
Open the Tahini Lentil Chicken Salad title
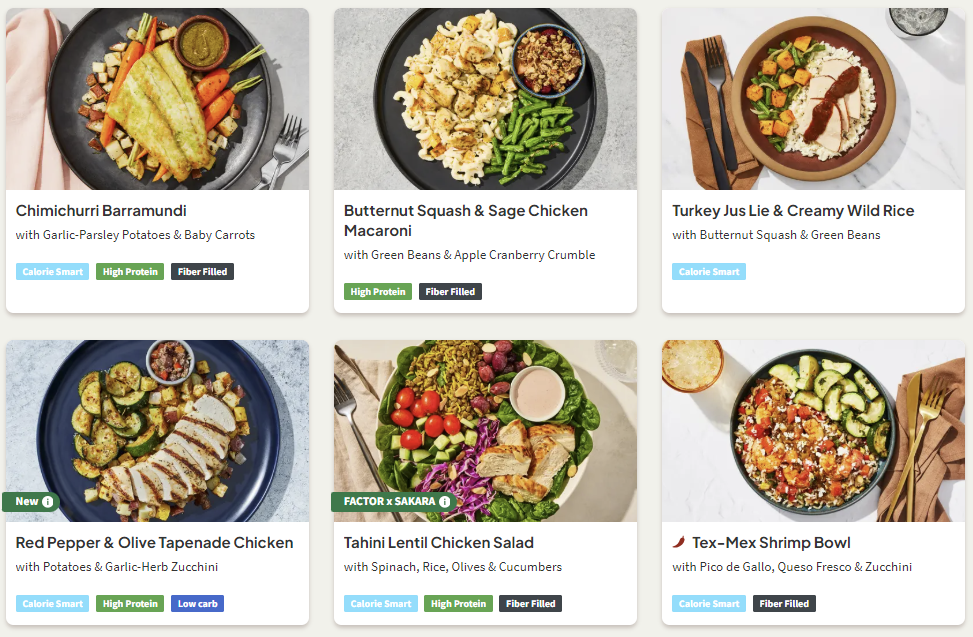439,543
